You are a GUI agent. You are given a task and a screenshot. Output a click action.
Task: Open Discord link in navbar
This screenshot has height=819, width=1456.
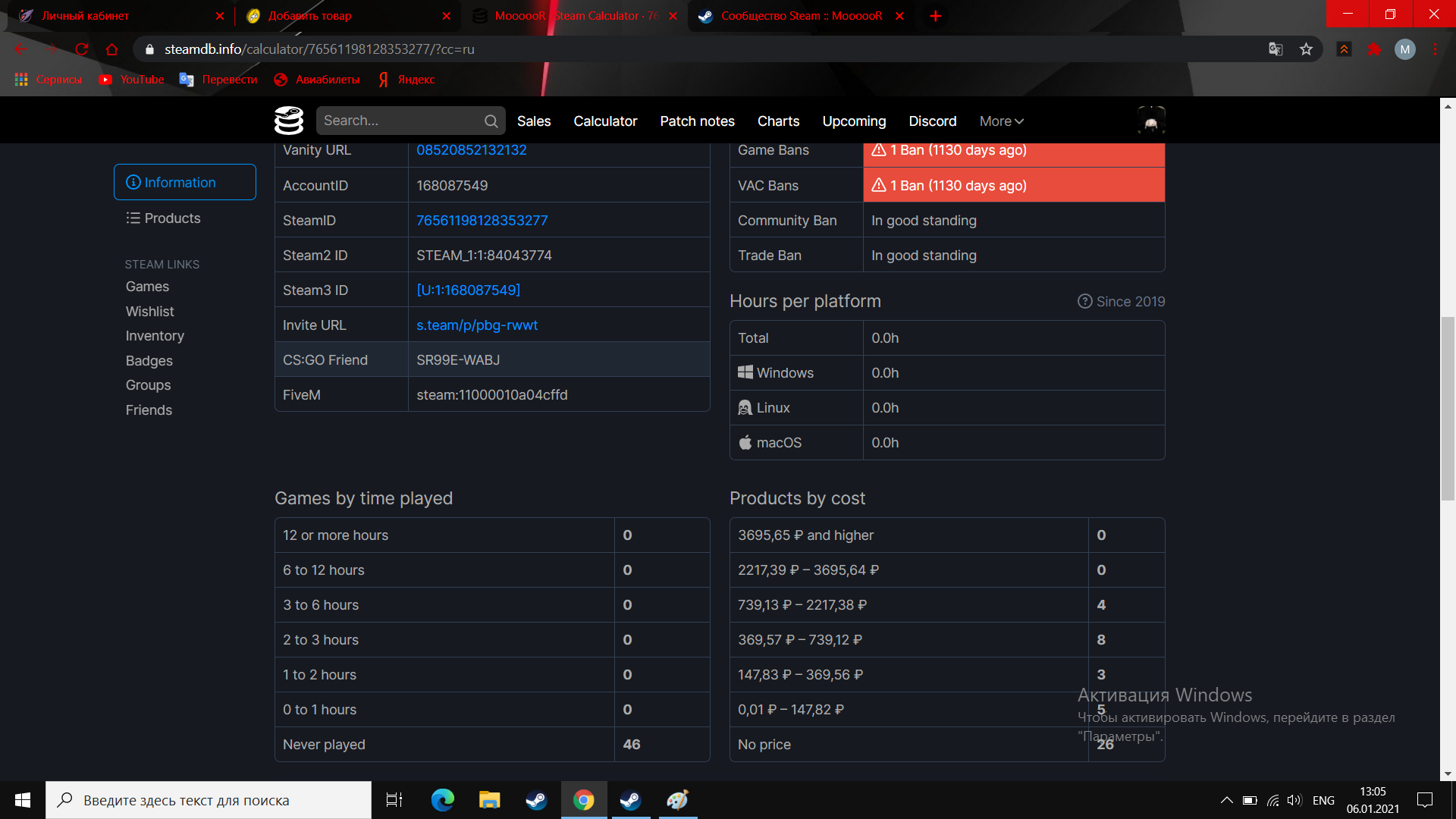(x=932, y=121)
